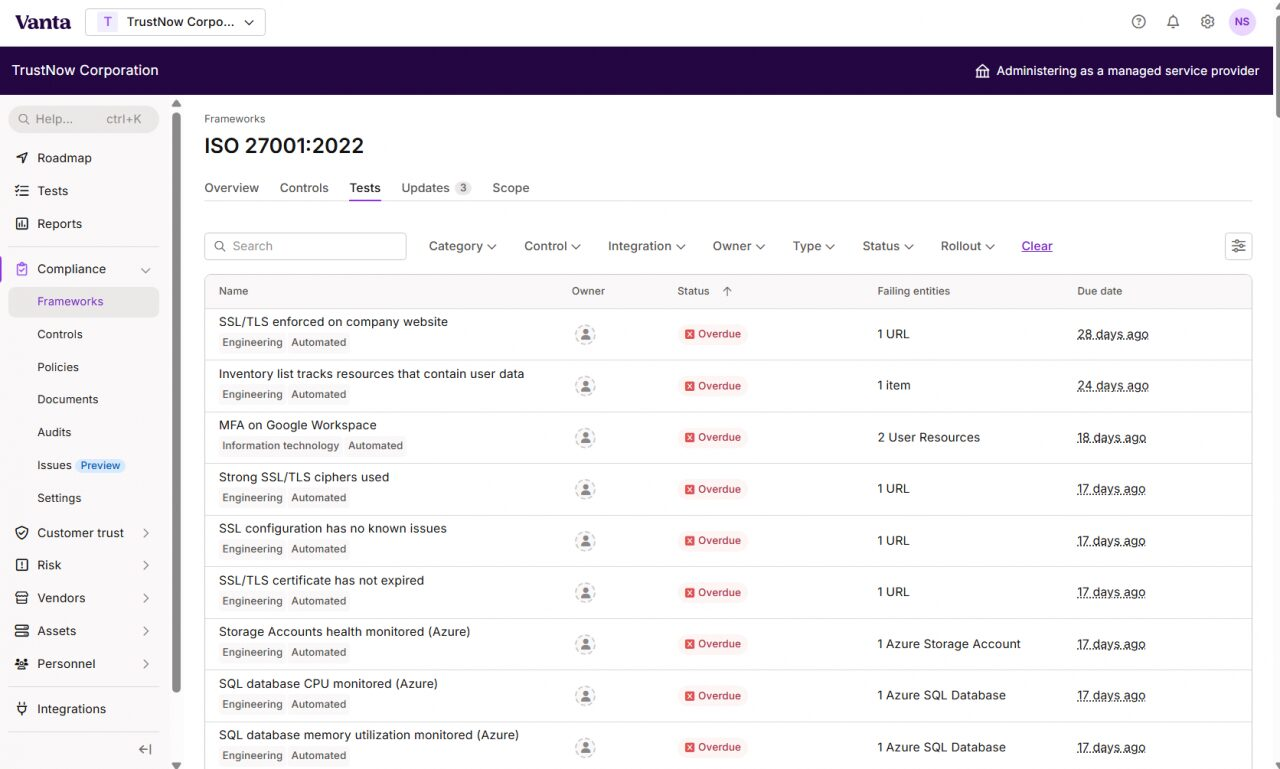This screenshot has height=769, width=1280.
Task: Open the Integration filter dropdown
Action: [x=646, y=246]
